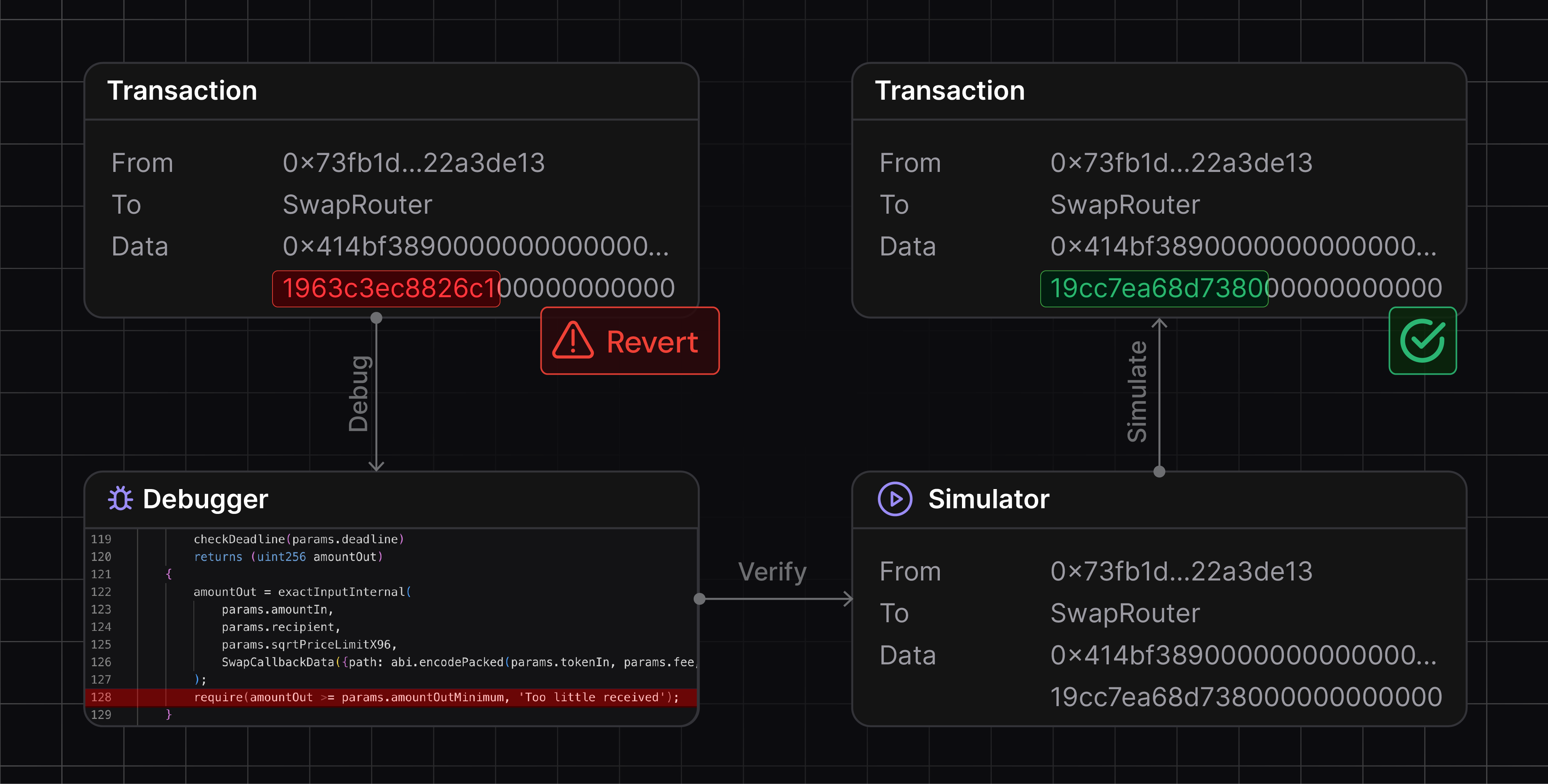The image size is (1548, 784).
Task: Click line 126 SwapCallbackData code
Action: tap(459, 662)
